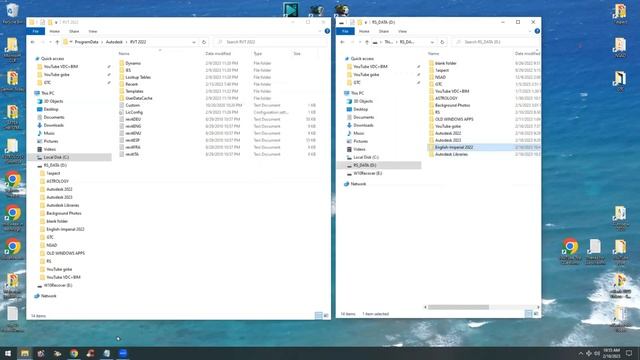Select the English-Imperial 2022 folder in the RS_DATA file list
Screen dimensions: 640x360
tap(454, 147)
